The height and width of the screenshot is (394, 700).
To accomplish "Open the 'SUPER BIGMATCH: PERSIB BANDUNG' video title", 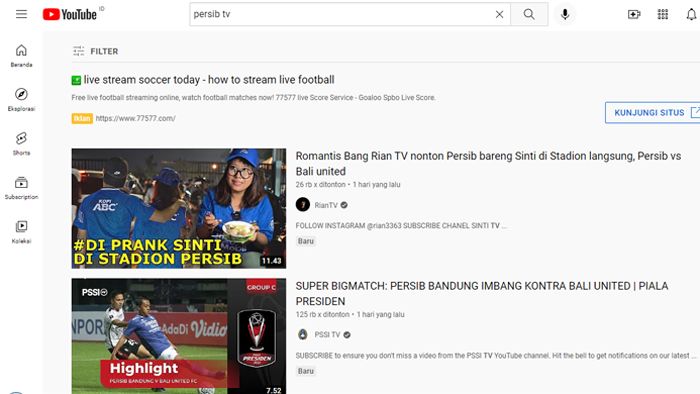I will click(x=482, y=294).
